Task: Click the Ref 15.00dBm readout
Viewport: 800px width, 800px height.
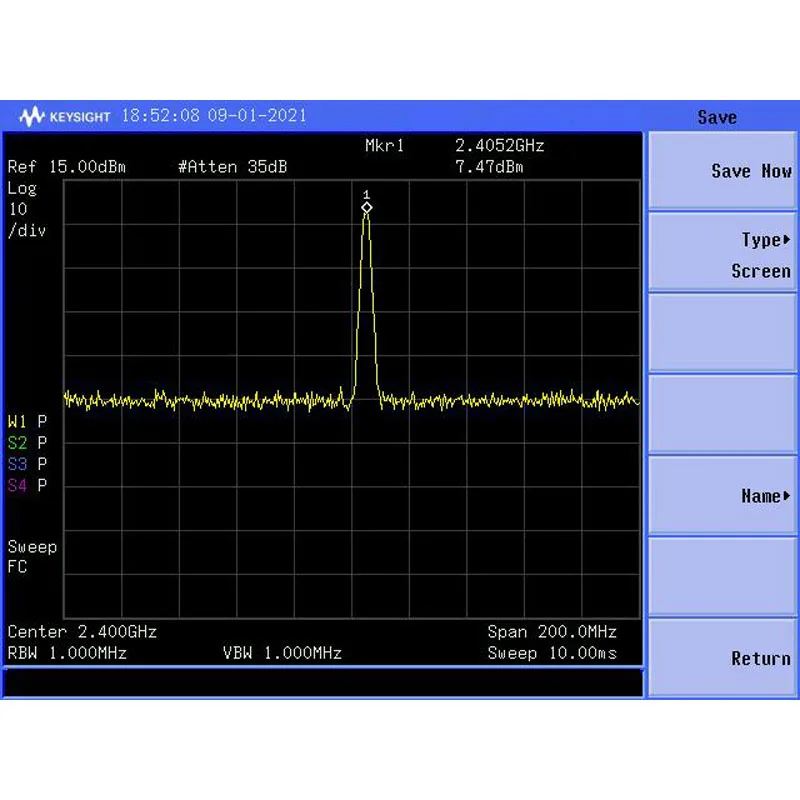Action: pyautogui.click(x=66, y=167)
